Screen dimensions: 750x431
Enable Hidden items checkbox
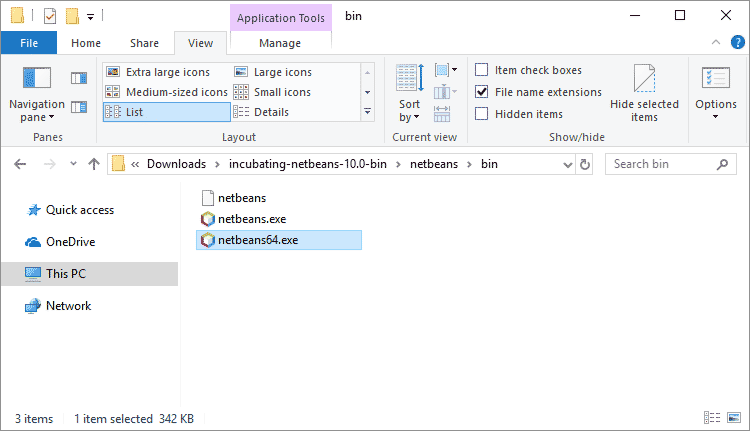click(482, 114)
